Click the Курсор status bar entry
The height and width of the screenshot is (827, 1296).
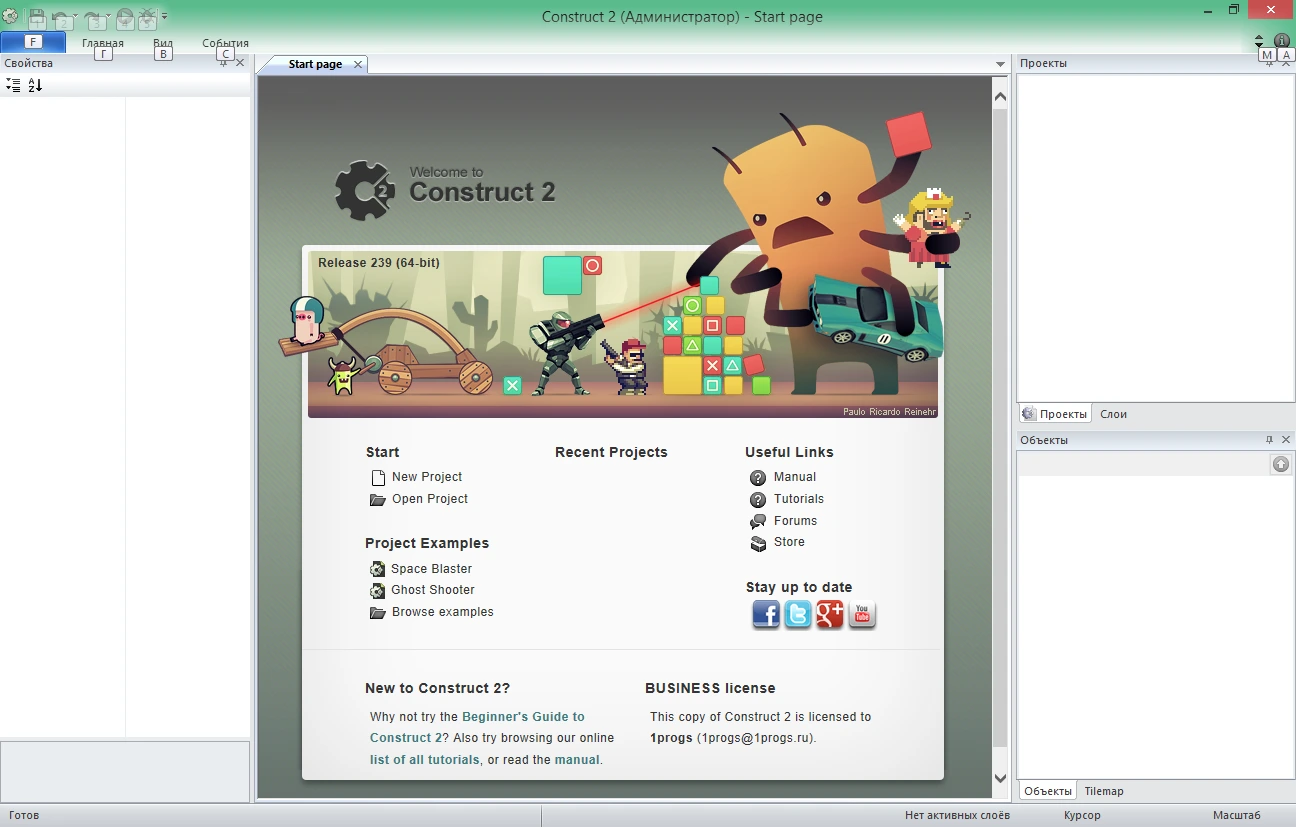(1083, 816)
